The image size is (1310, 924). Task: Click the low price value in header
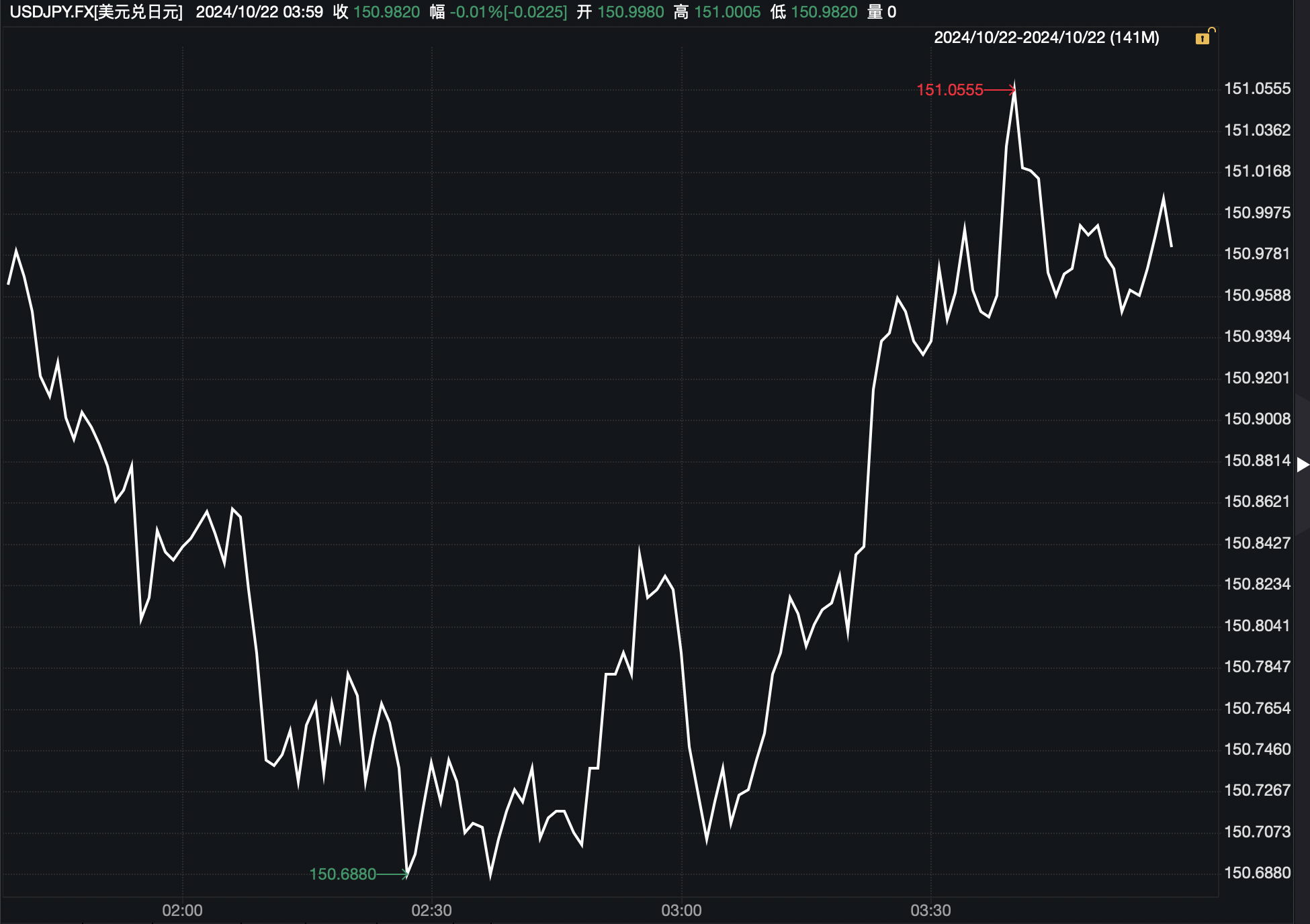click(x=824, y=12)
